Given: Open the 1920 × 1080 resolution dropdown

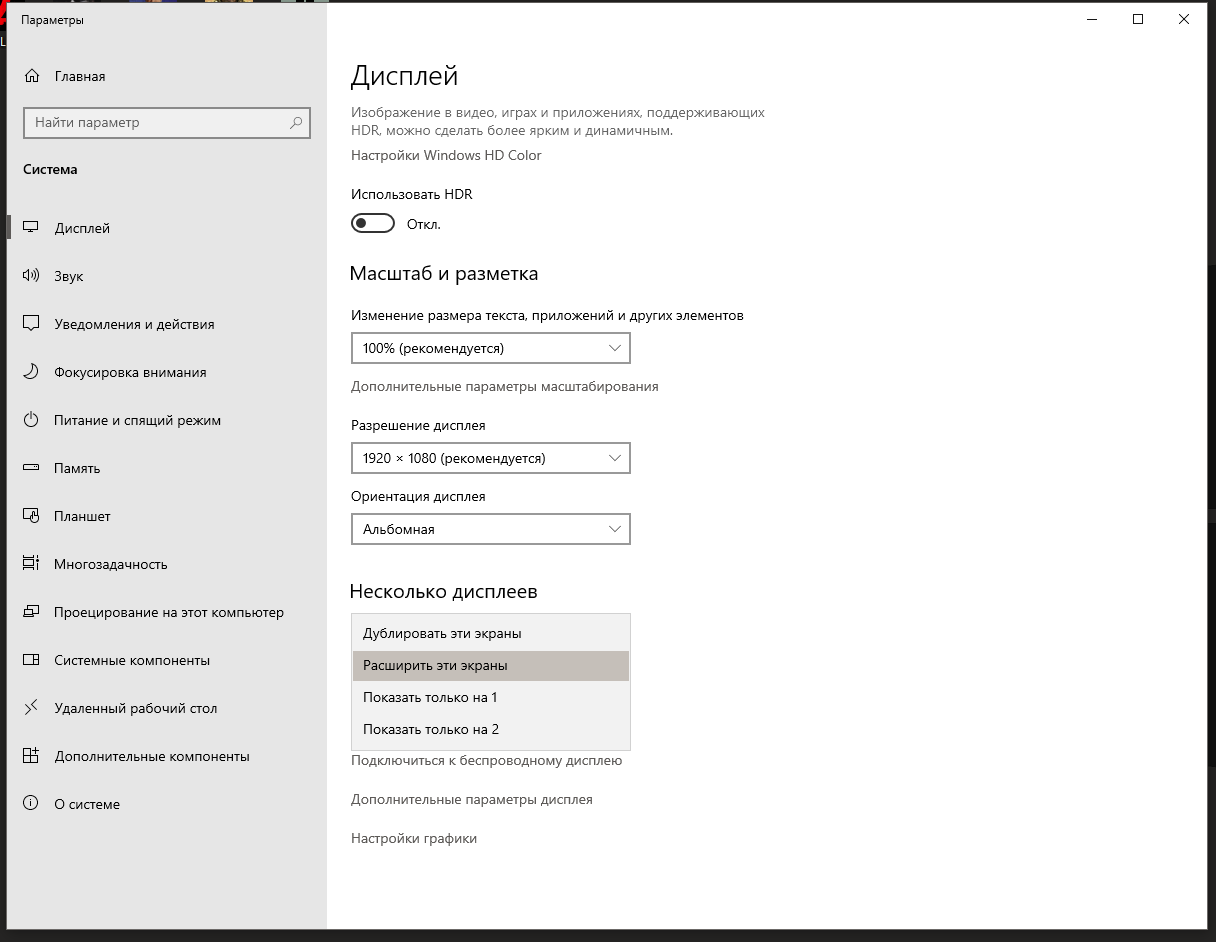Looking at the screenshot, I should click(491, 458).
